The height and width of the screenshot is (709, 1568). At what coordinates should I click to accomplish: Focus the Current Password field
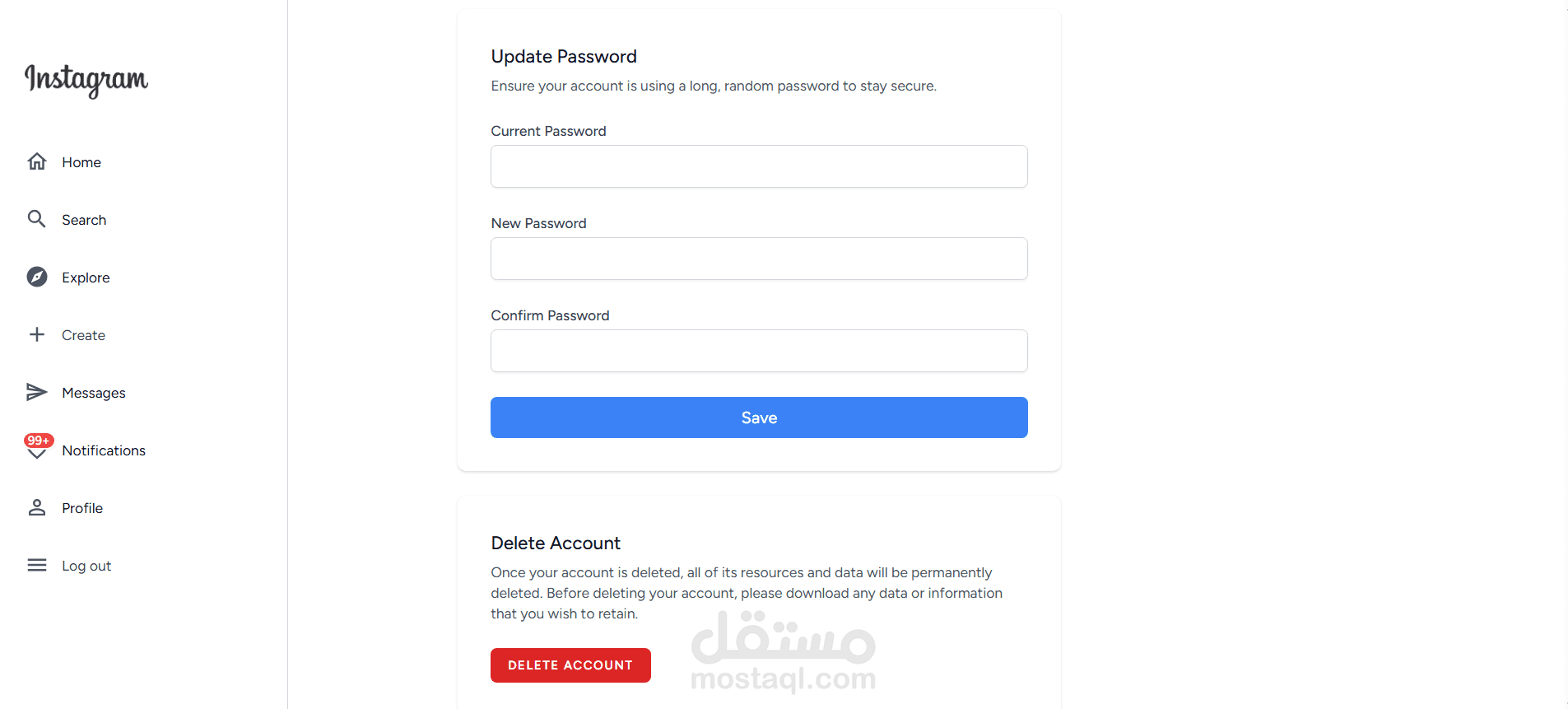(759, 166)
